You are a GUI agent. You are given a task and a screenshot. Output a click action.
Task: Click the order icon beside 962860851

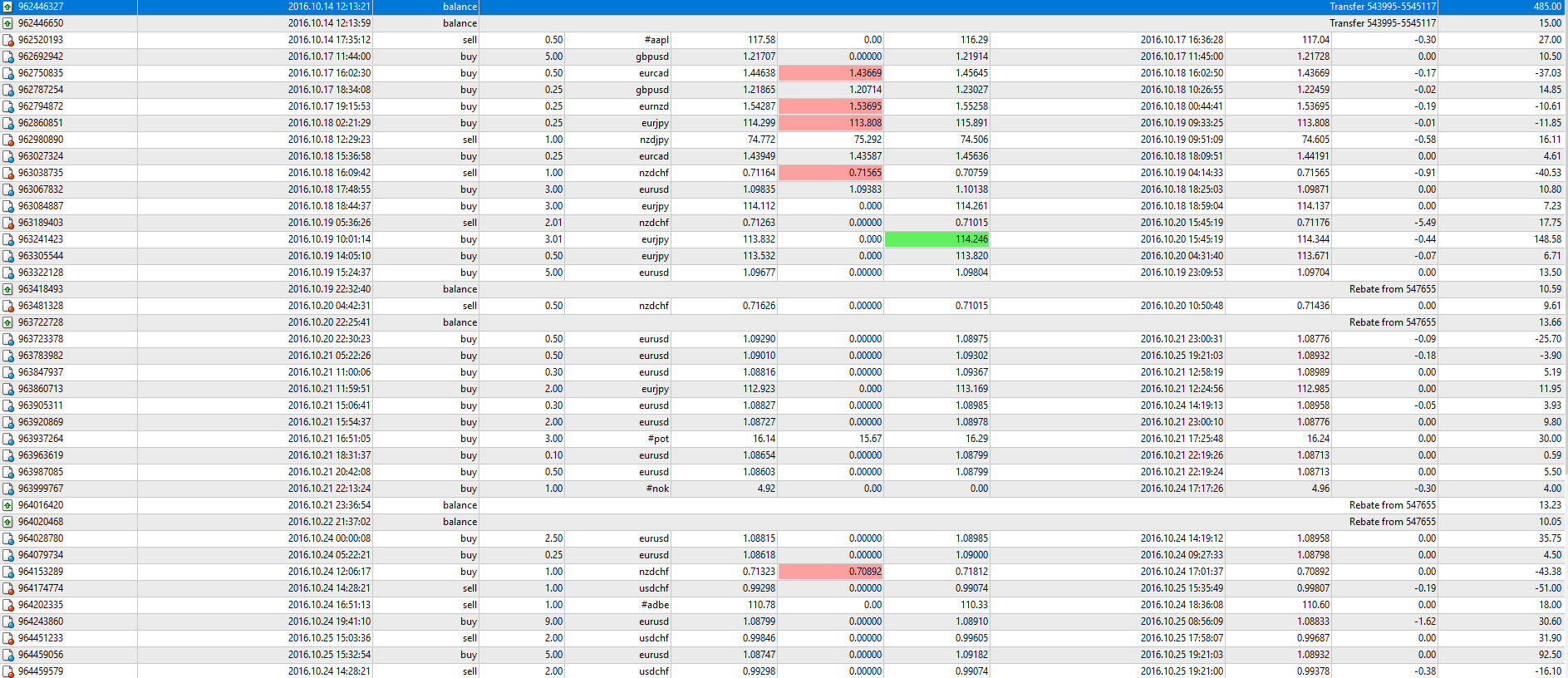(7, 123)
